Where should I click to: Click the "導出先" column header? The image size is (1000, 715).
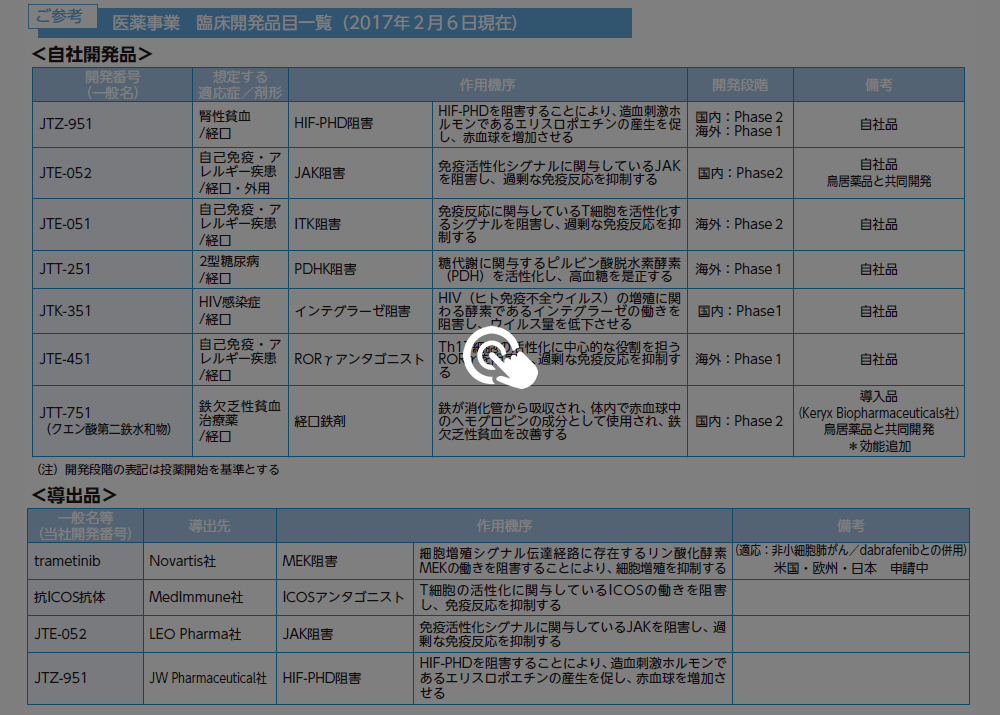(x=210, y=526)
